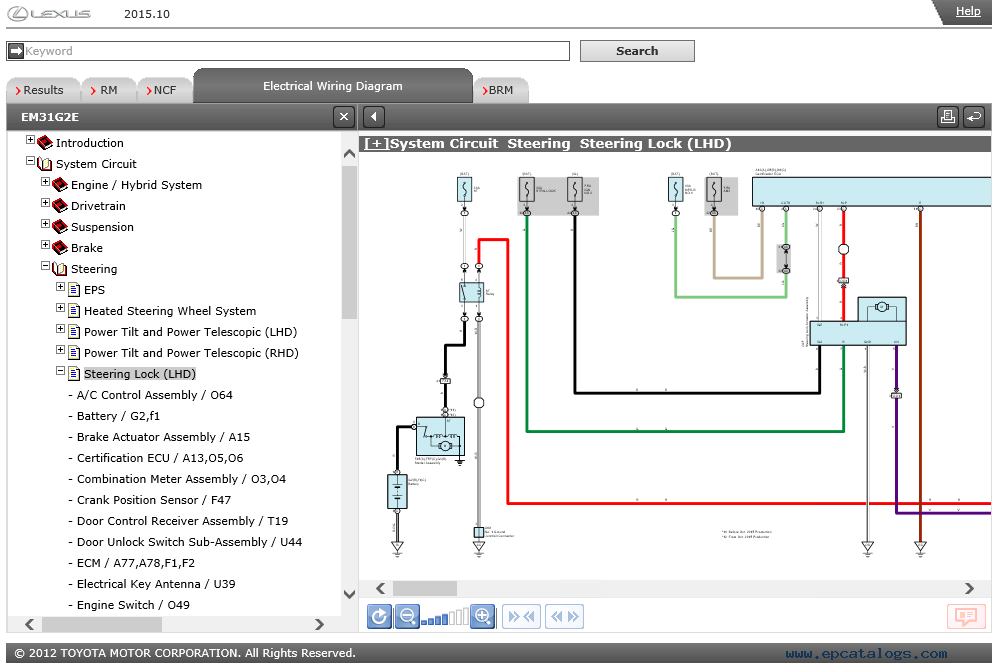998x670 pixels.
Task: Select Brake Actuator Assembly / A15
Action: tap(164, 436)
